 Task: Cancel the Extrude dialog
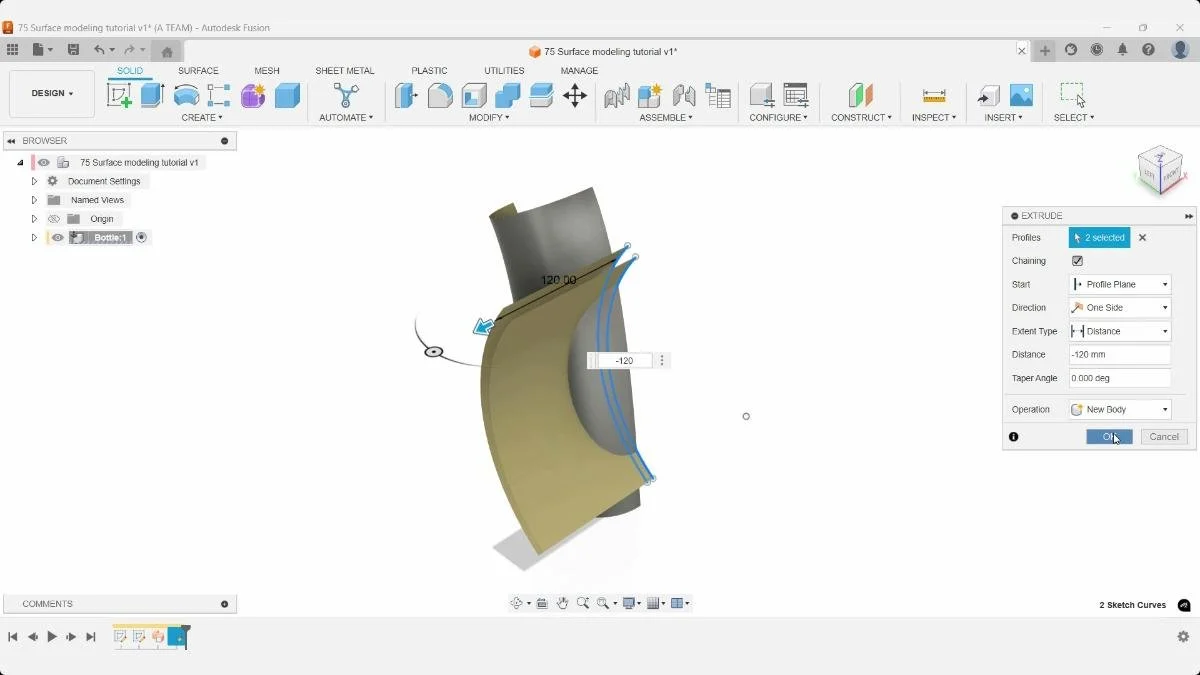pyautogui.click(x=1164, y=437)
